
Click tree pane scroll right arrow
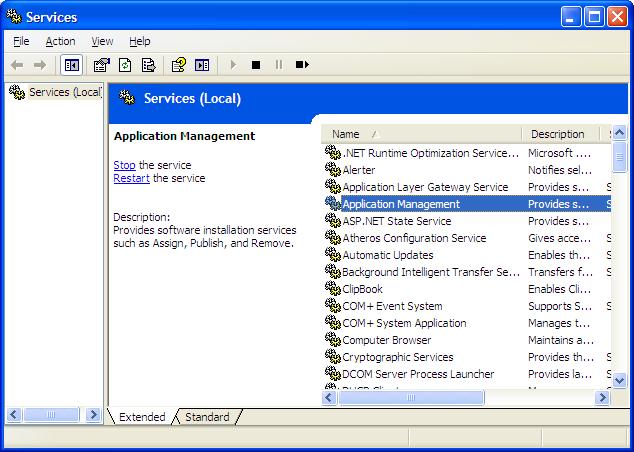(93, 414)
